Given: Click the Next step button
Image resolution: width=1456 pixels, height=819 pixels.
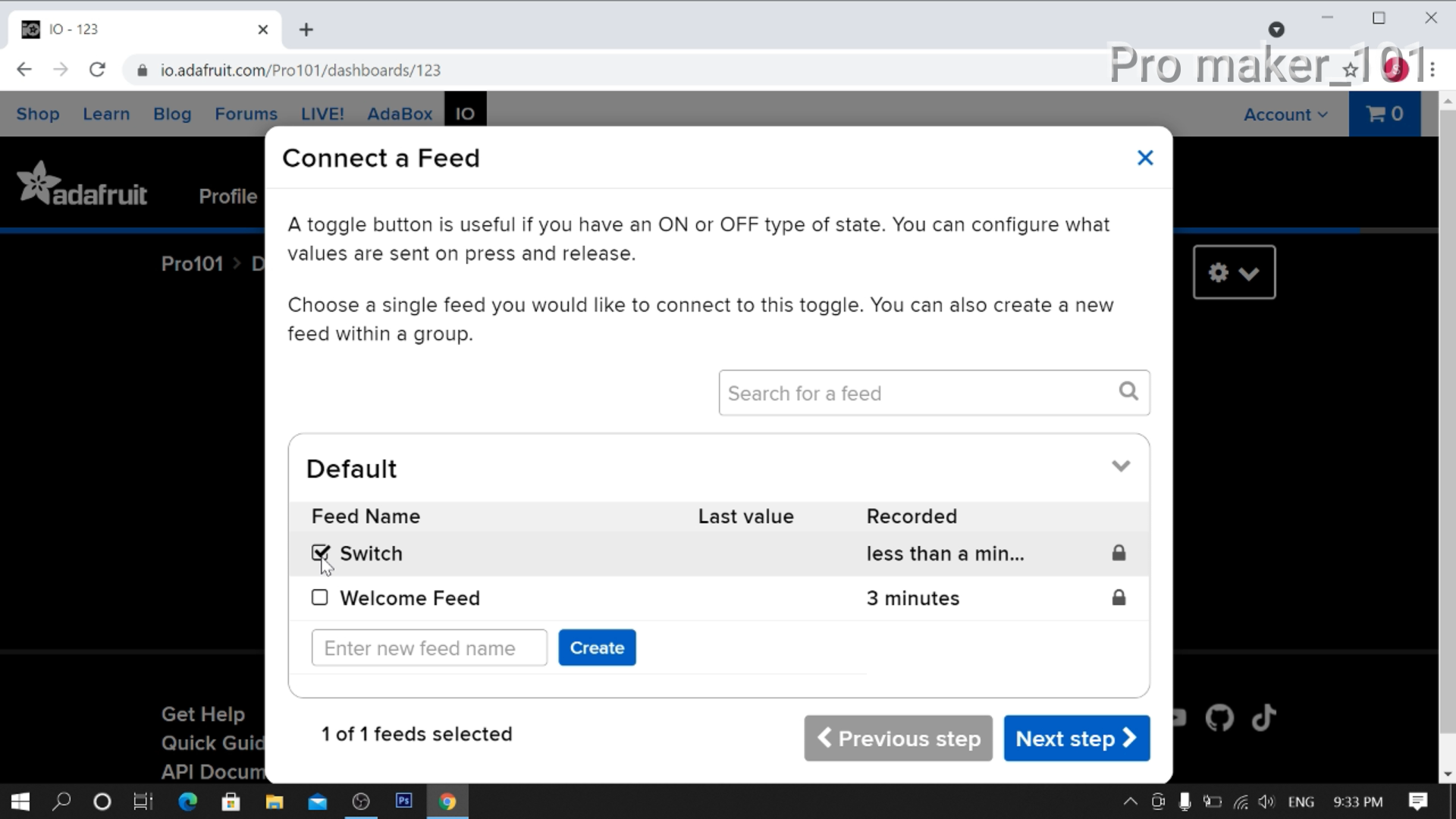Looking at the screenshot, I should (1076, 738).
